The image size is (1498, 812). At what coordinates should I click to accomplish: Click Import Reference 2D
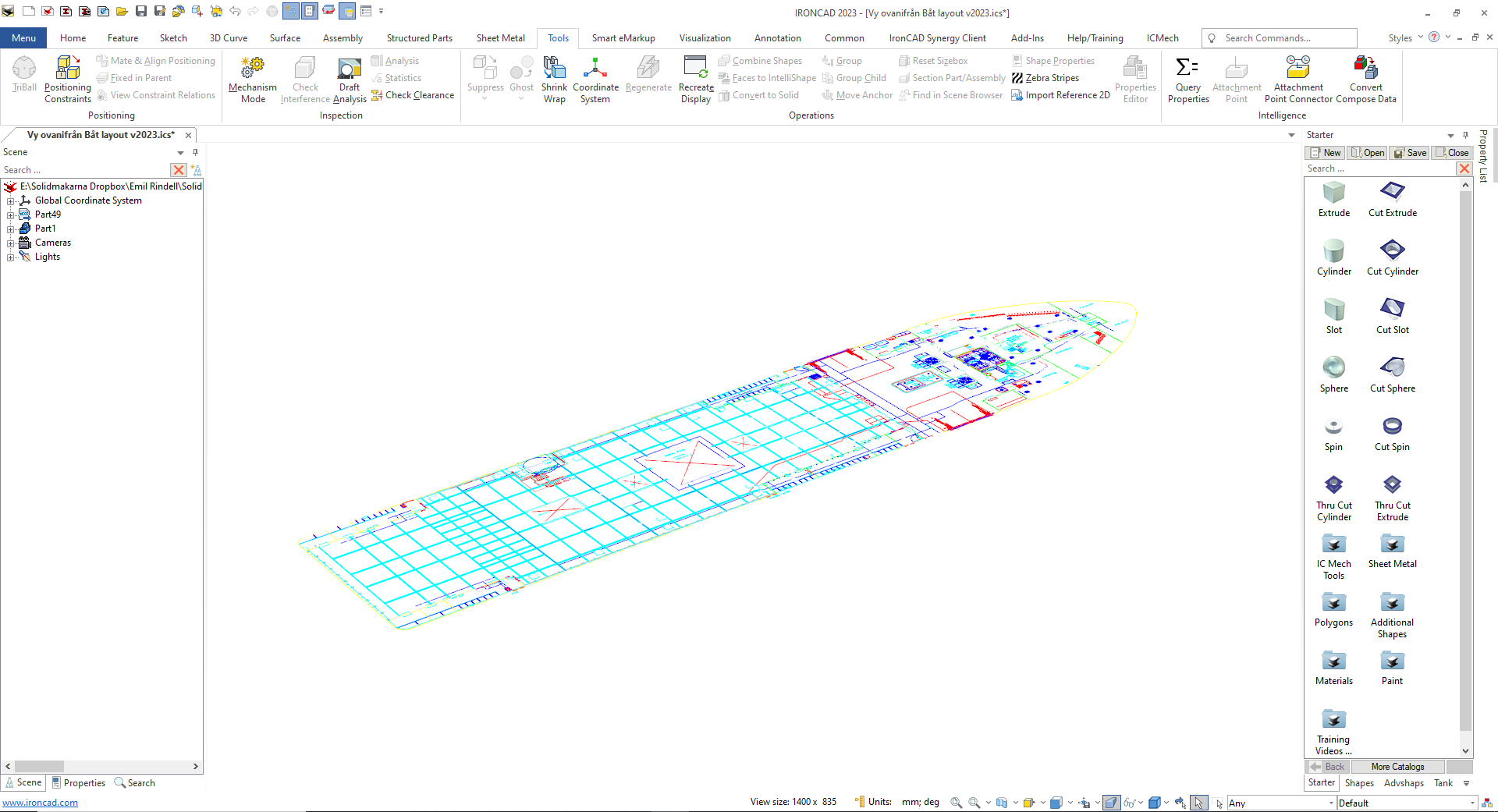click(x=1060, y=95)
